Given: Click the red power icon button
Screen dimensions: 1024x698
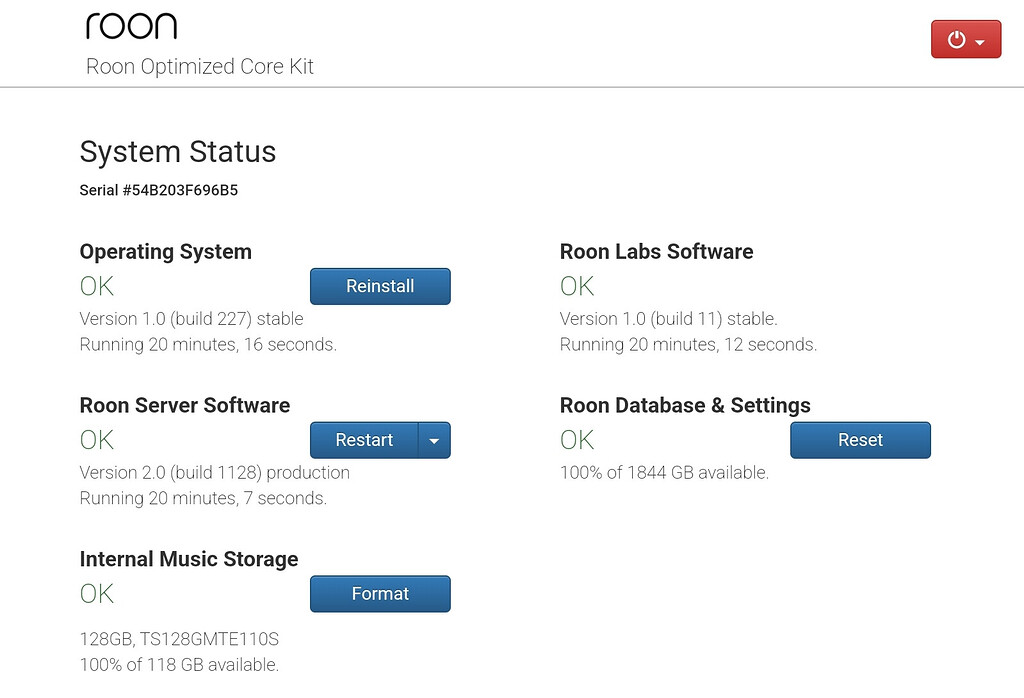Looking at the screenshot, I should pyautogui.click(x=958, y=39).
